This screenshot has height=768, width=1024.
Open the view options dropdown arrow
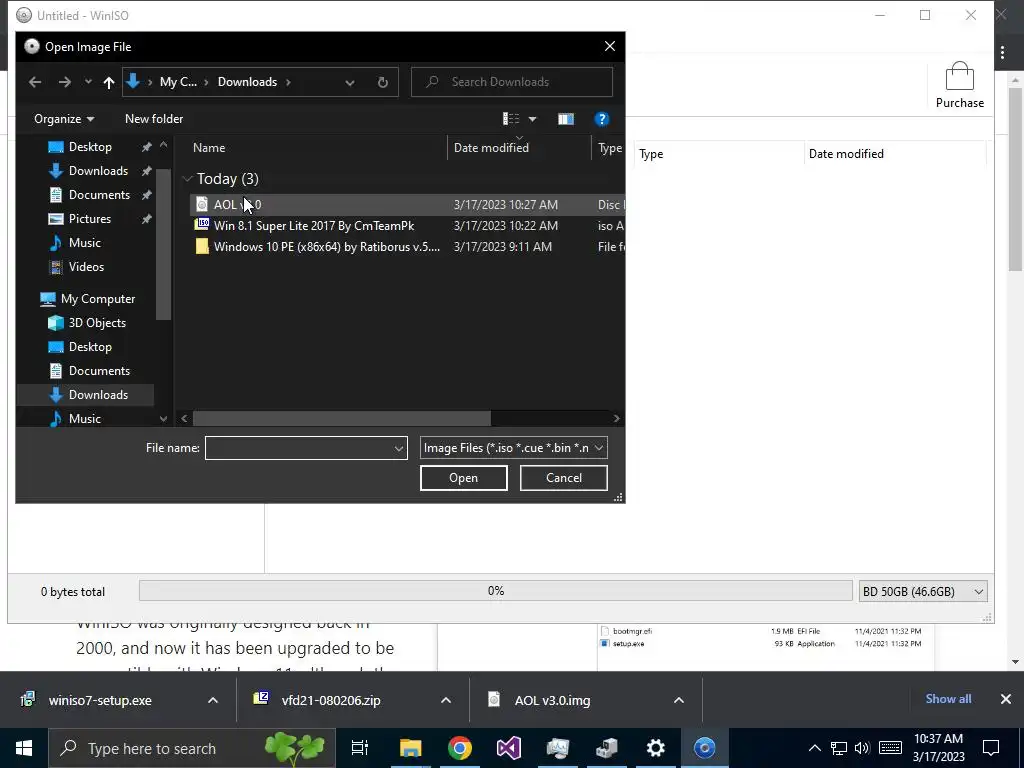tap(532, 119)
